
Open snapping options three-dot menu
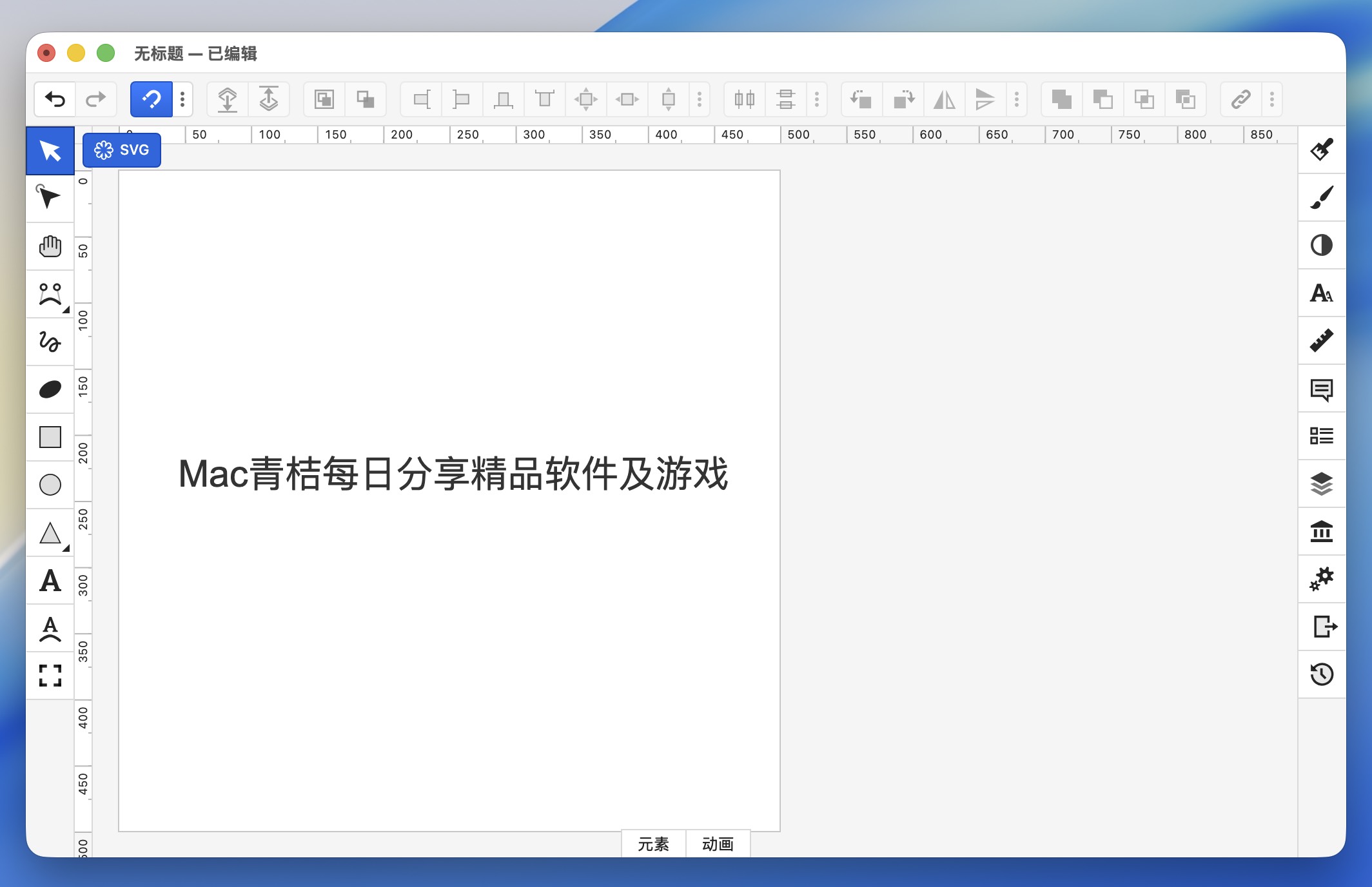(x=182, y=99)
